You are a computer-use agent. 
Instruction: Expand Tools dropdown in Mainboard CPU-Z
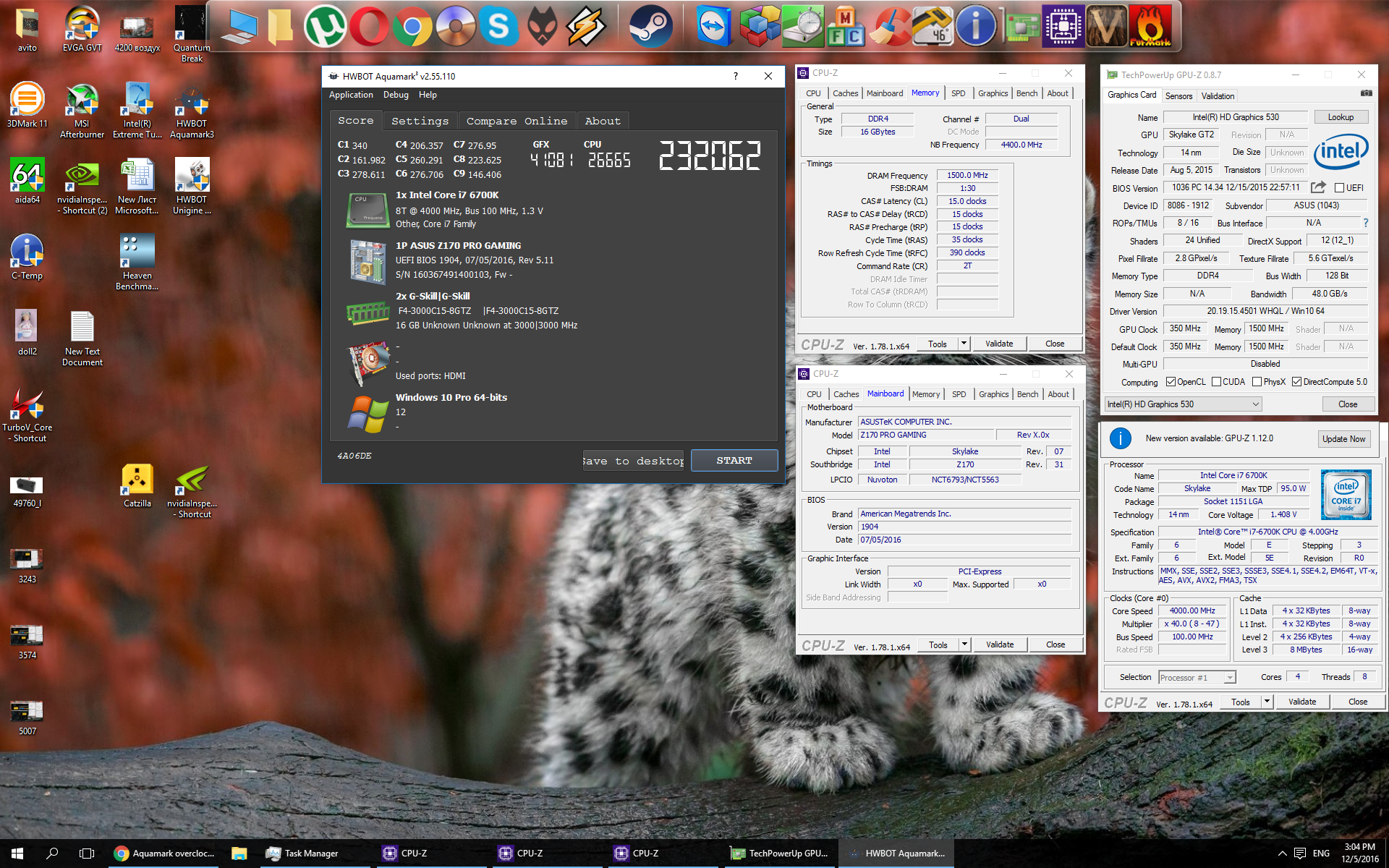pyautogui.click(x=964, y=644)
